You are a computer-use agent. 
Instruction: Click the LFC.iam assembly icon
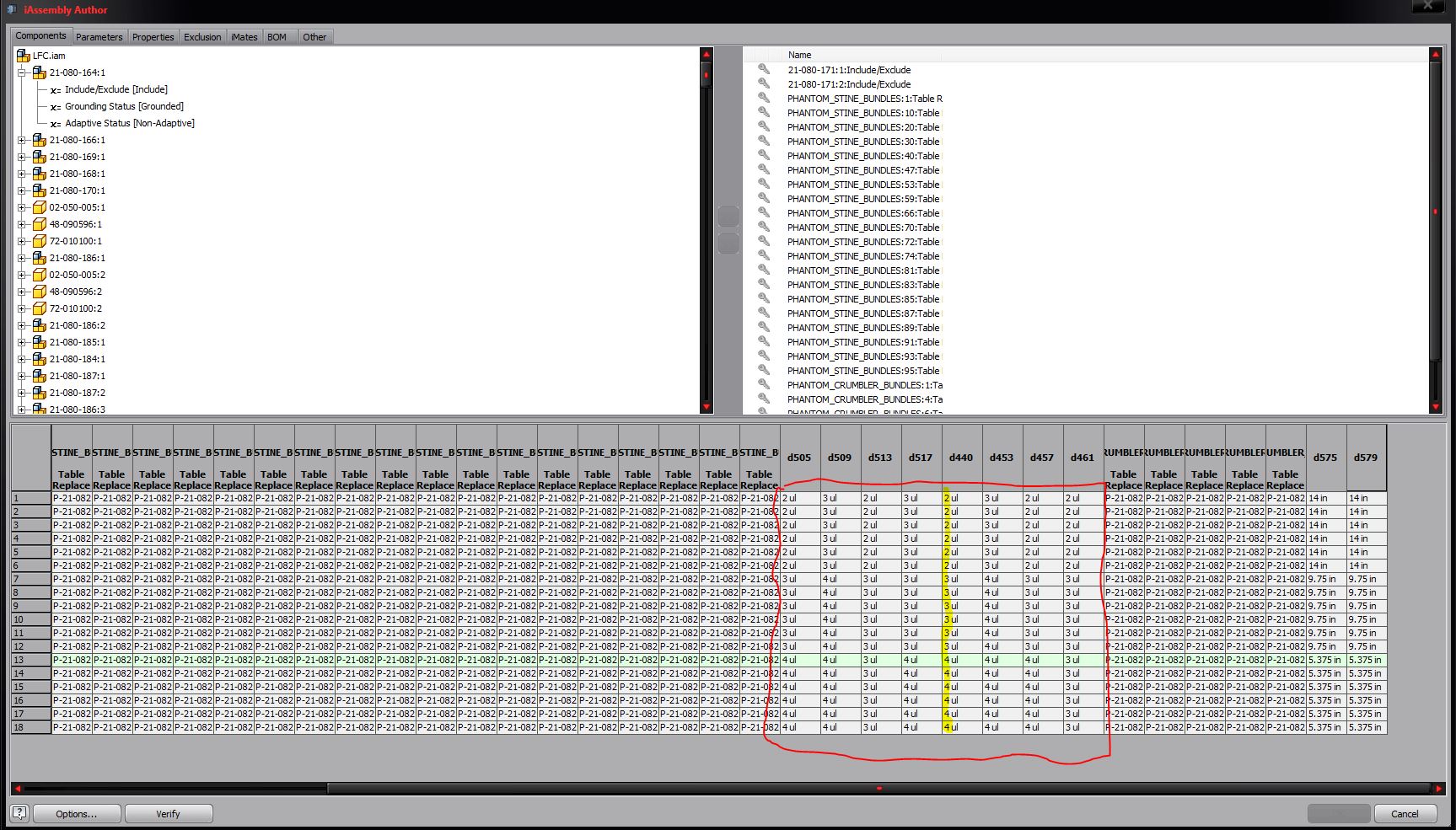pyautogui.click(x=23, y=55)
